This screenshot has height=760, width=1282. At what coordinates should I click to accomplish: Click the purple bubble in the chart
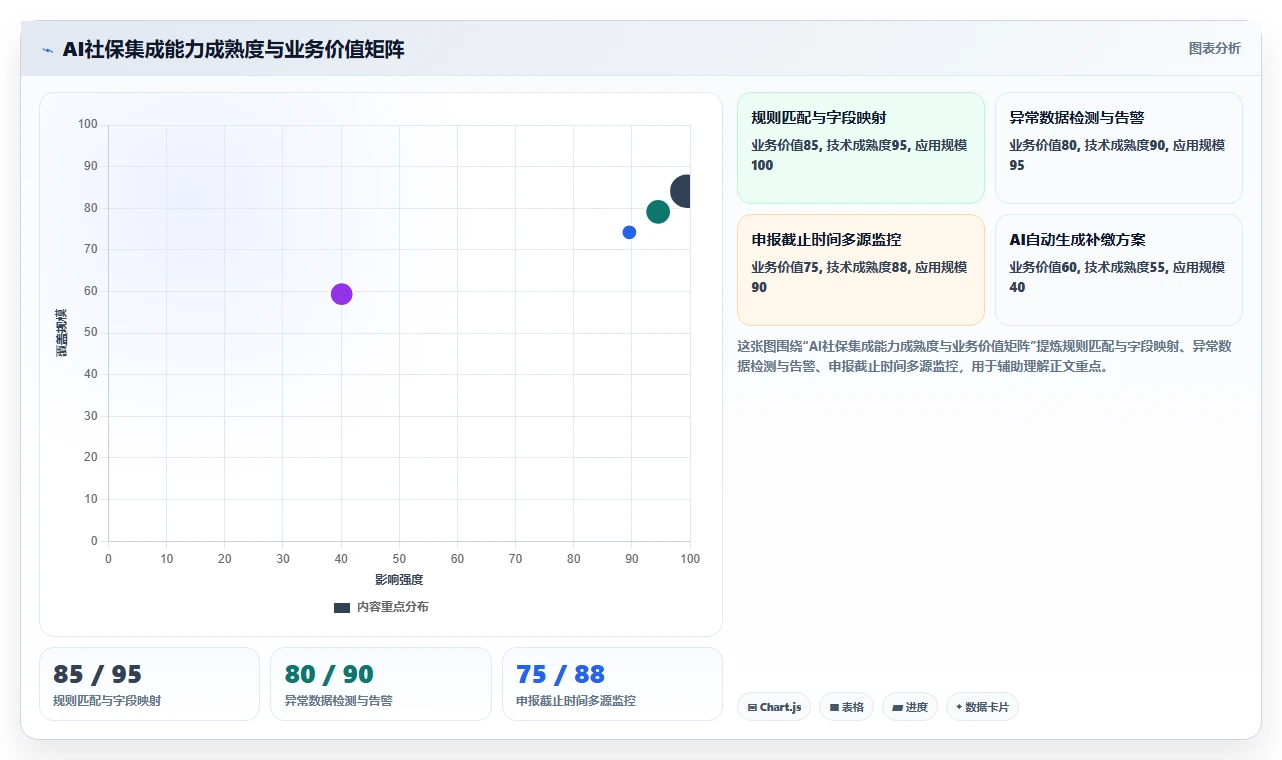pyautogui.click(x=341, y=294)
